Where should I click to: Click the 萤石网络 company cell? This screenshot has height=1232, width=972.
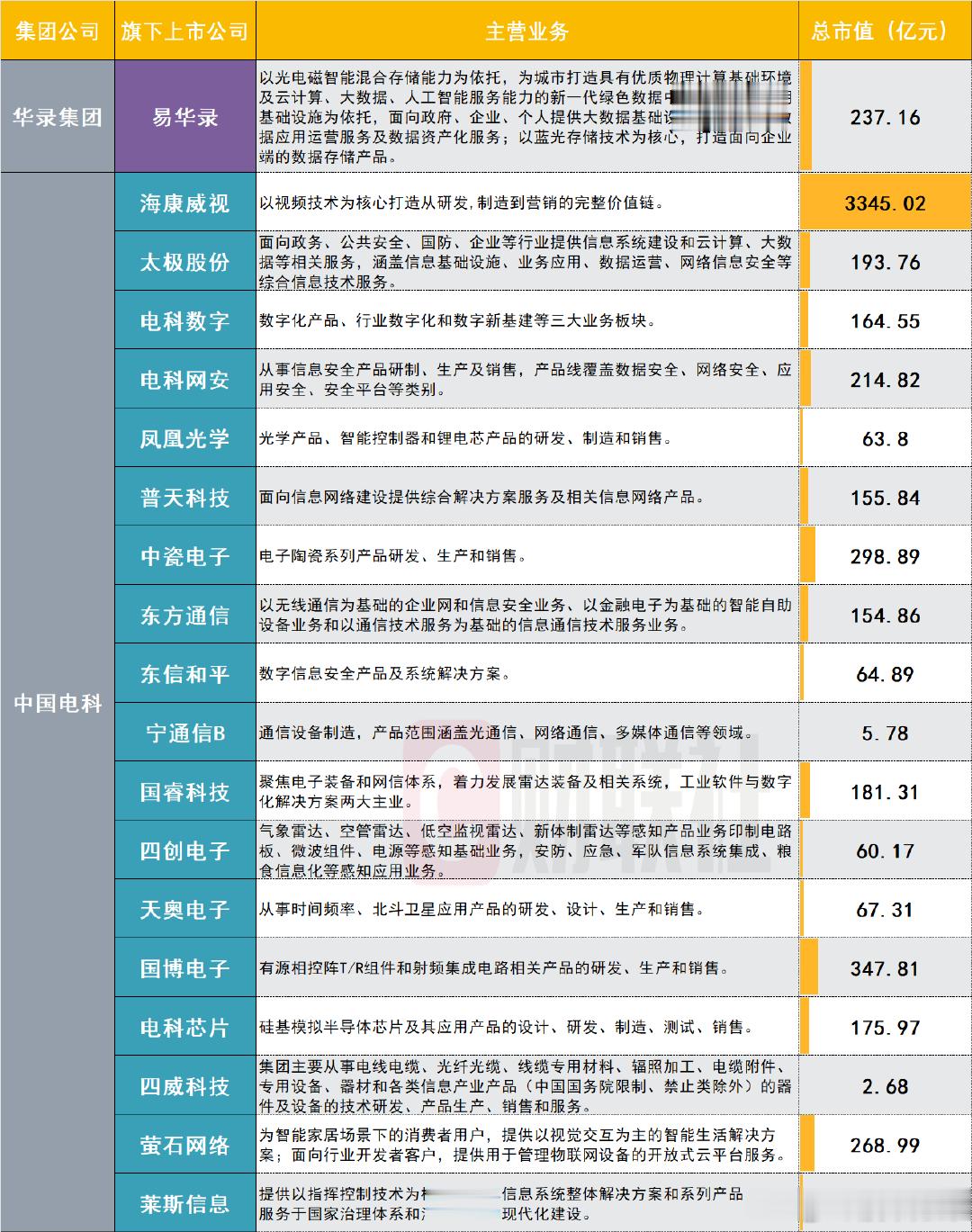185,1146
